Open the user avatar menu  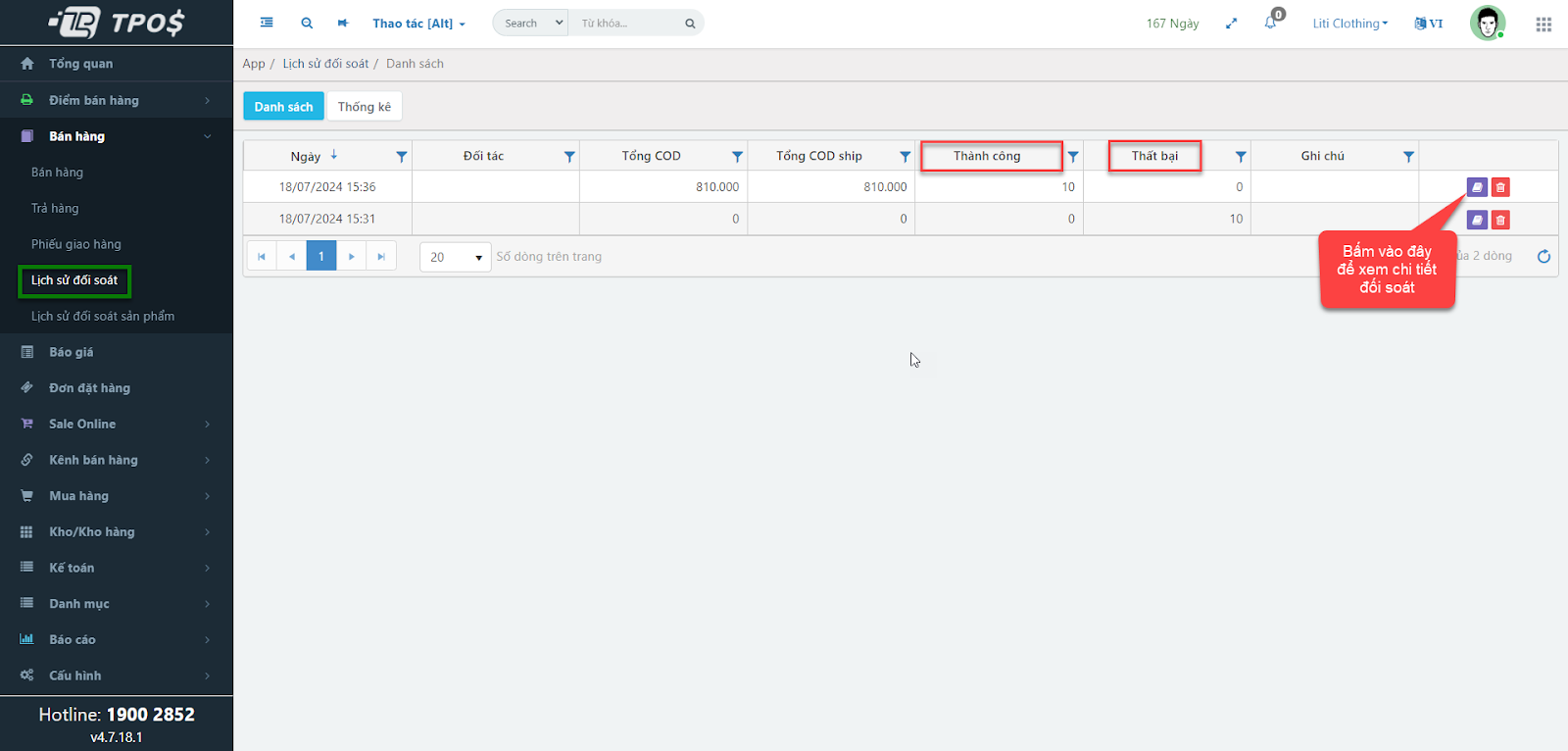pyautogui.click(x=1487, y=23)
